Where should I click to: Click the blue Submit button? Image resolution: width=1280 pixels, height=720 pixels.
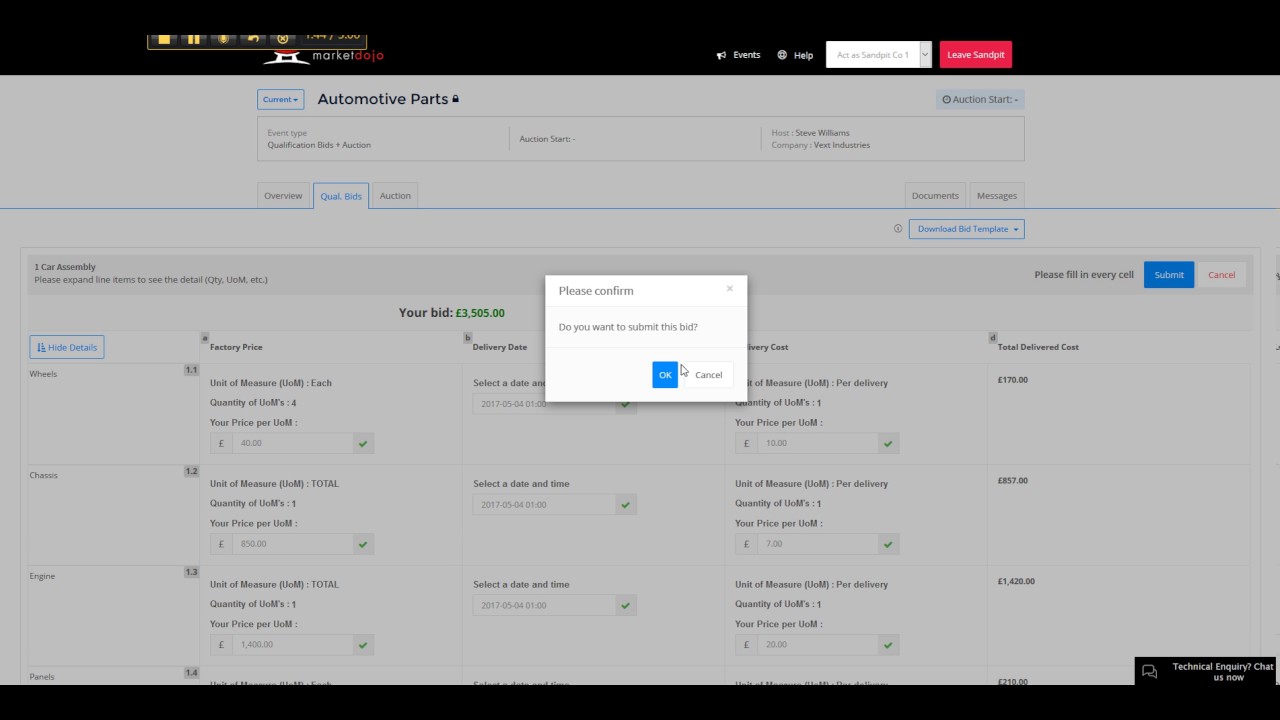click(1169, 275)
